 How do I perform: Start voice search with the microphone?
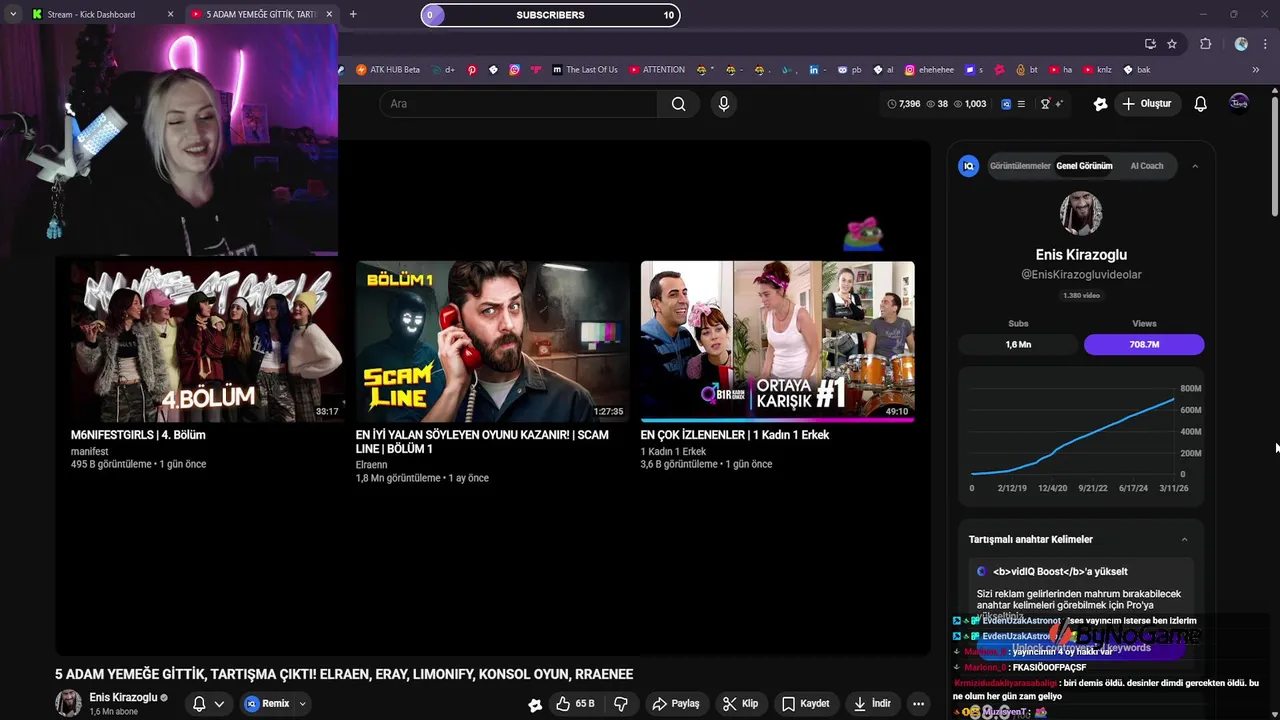click(x=724, y=104)
